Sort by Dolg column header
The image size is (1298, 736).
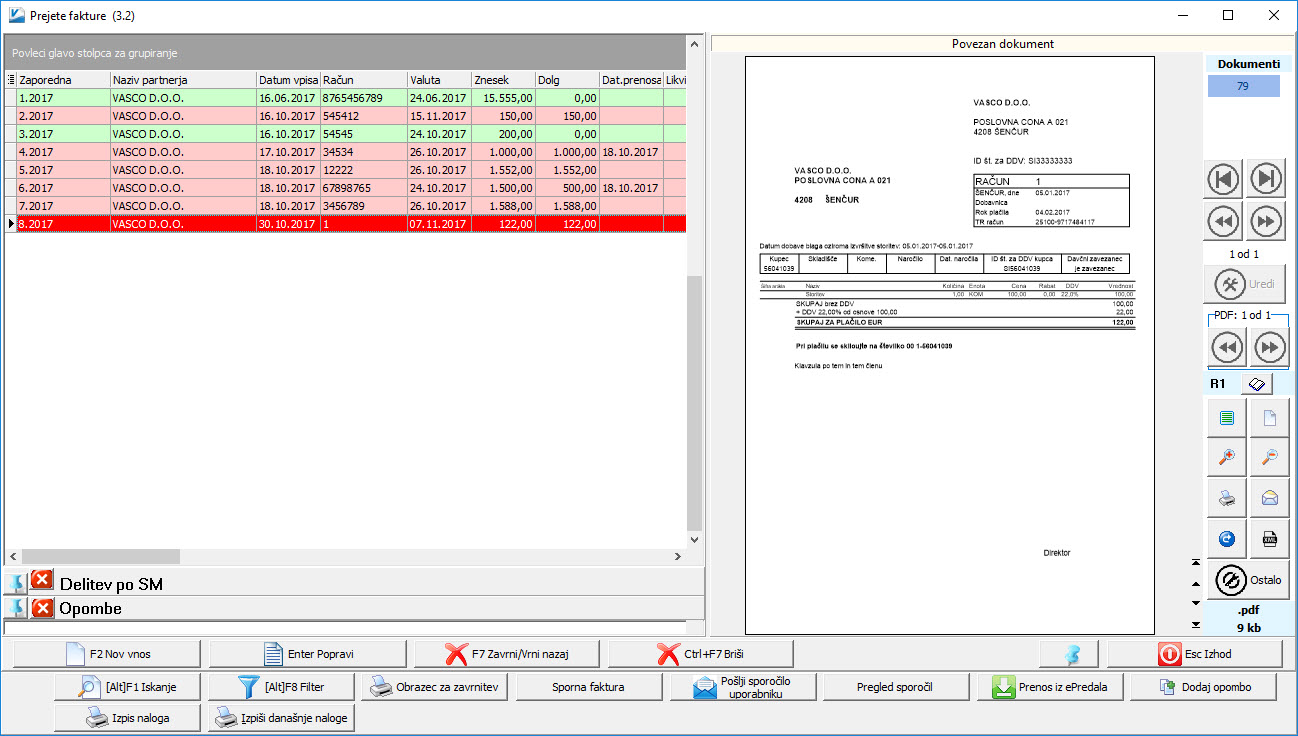click(x=567, y=80)
